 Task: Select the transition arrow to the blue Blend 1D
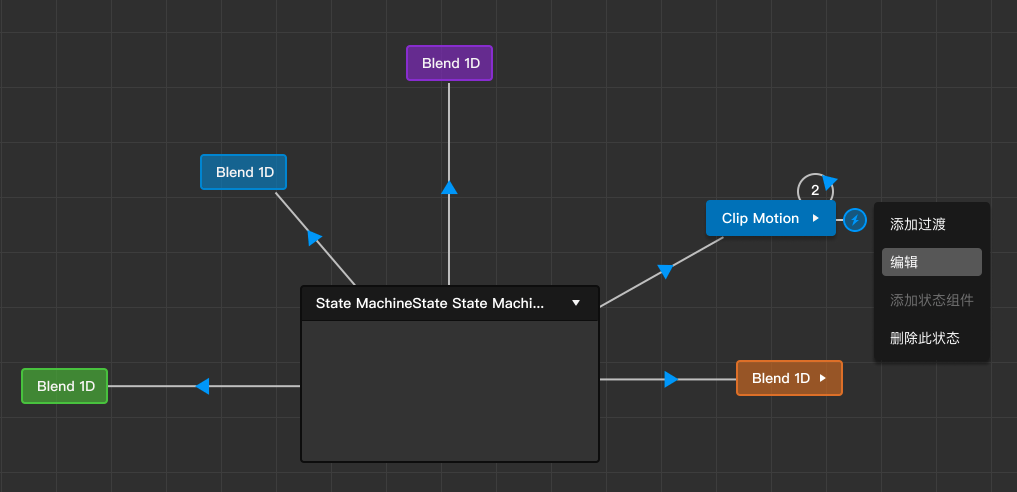[x=314, y=237]
